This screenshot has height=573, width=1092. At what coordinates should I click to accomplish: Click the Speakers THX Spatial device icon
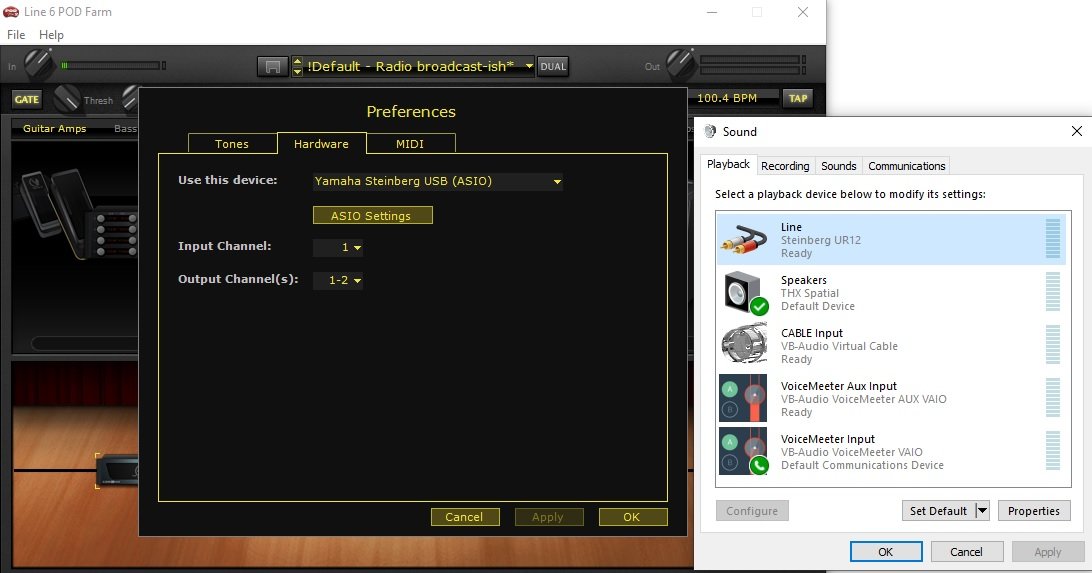click(745, 293)
